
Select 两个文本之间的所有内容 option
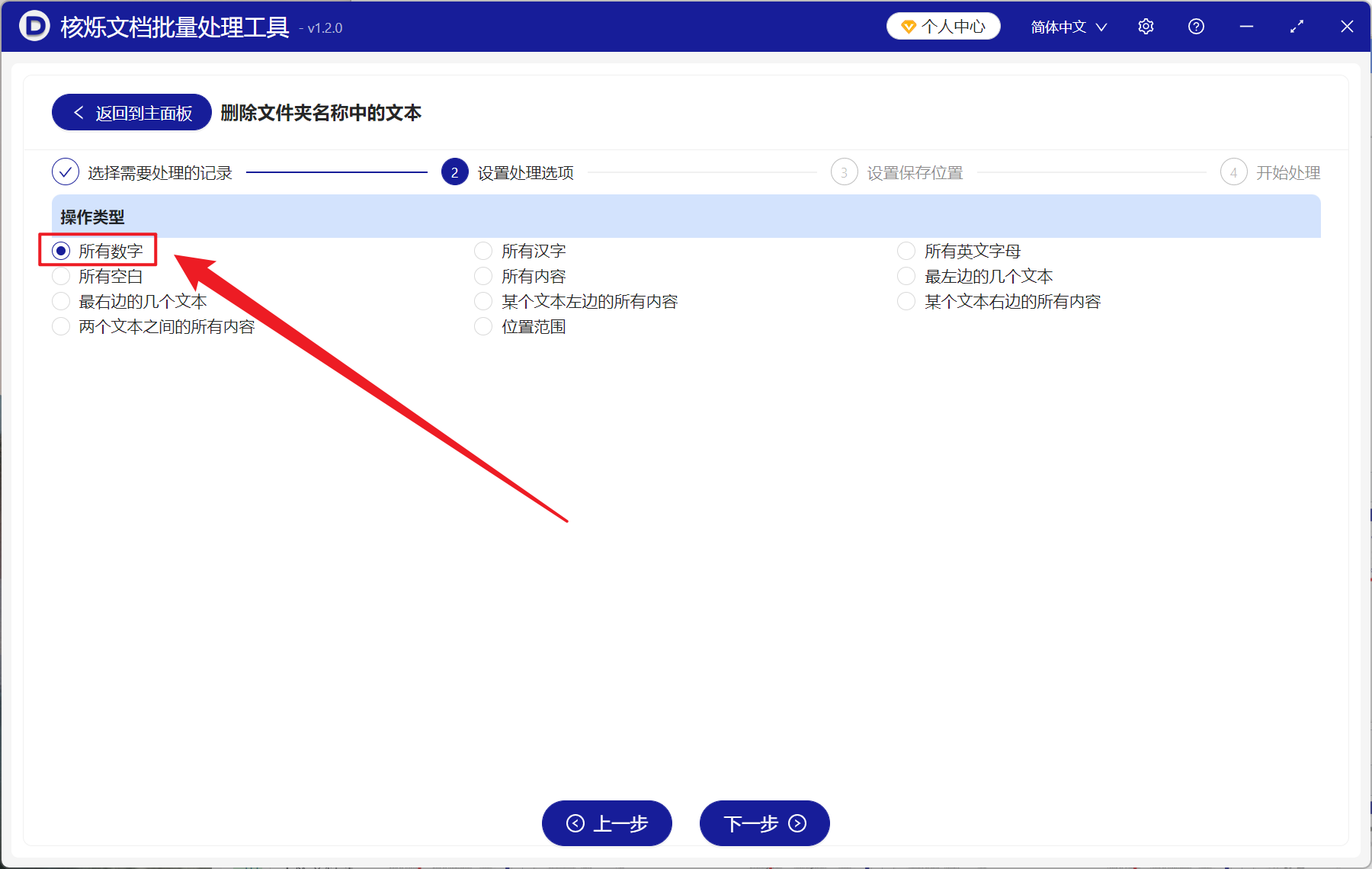coord(60,326)
